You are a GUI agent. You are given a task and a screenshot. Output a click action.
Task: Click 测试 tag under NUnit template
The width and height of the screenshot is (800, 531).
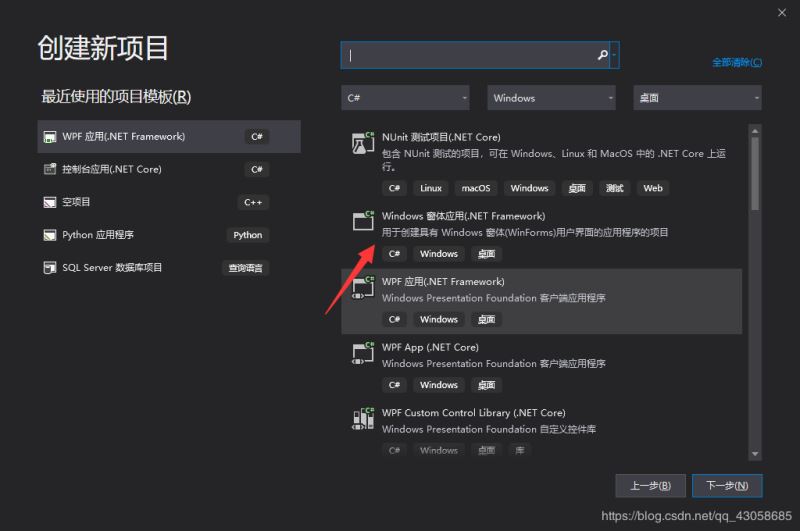[x=614, y=188]
